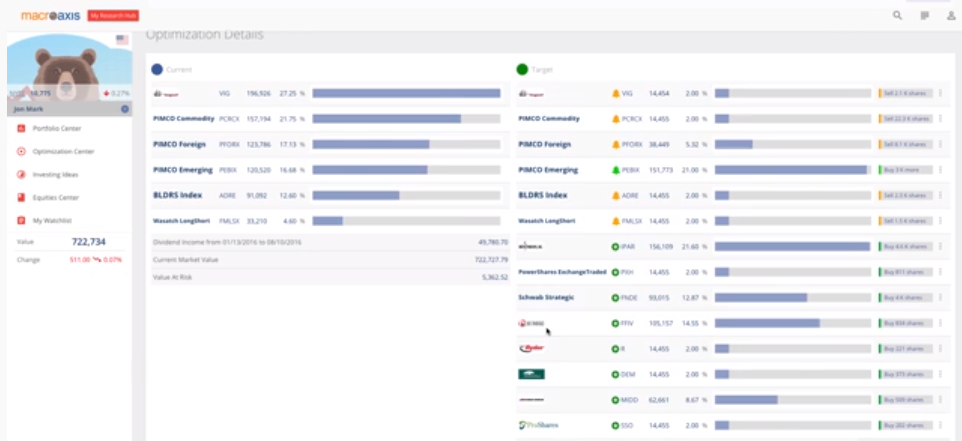Click the green plus icon next to FFIV
This screenshot has height=441, width=962.
pos(615,323)
